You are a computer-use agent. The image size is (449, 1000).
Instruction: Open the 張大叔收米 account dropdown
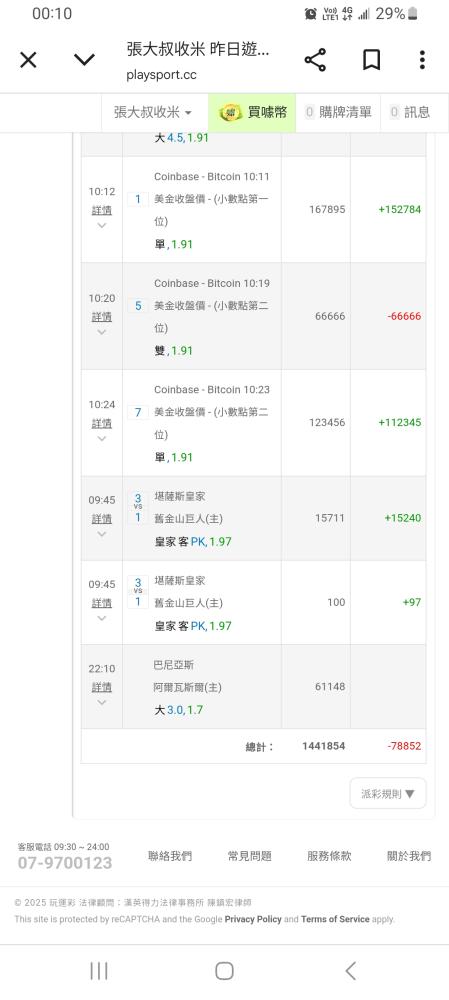click(152, 112)
